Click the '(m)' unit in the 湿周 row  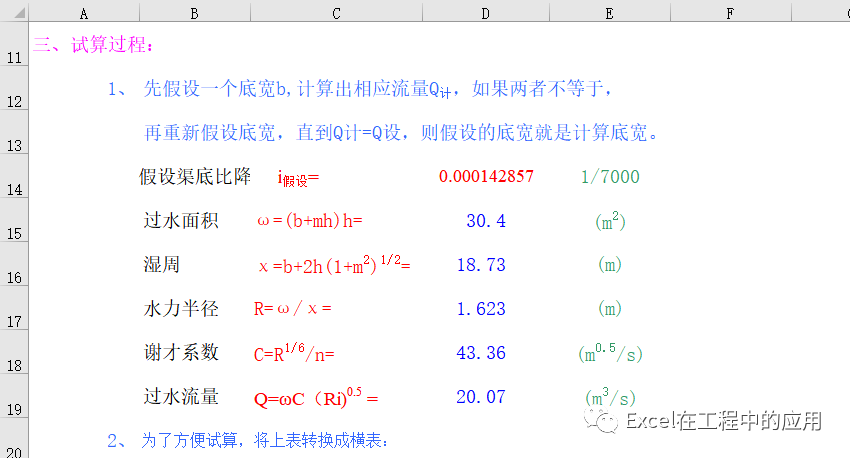click(610, 265)
